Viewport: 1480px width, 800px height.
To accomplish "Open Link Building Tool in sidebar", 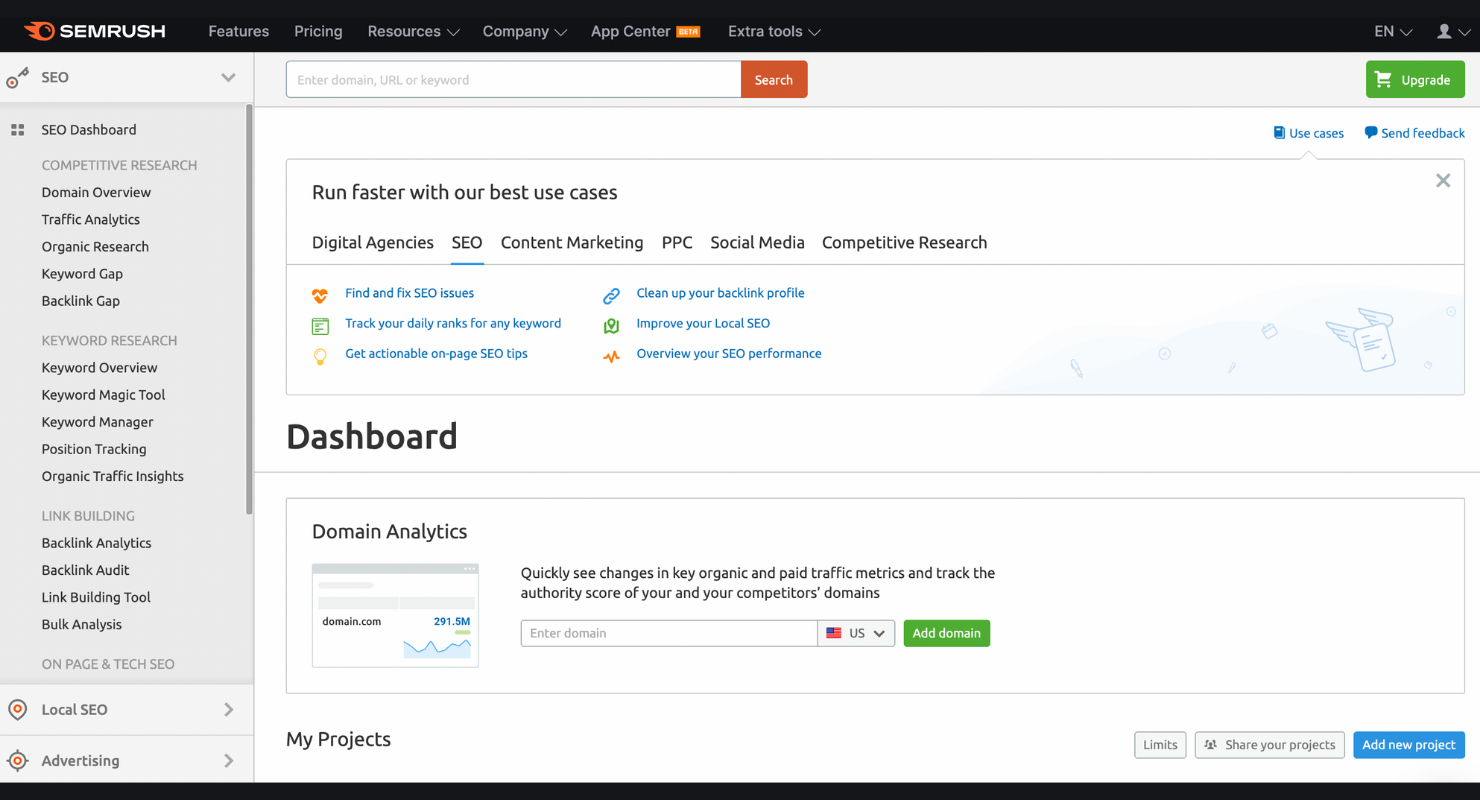I will [96, 597].
